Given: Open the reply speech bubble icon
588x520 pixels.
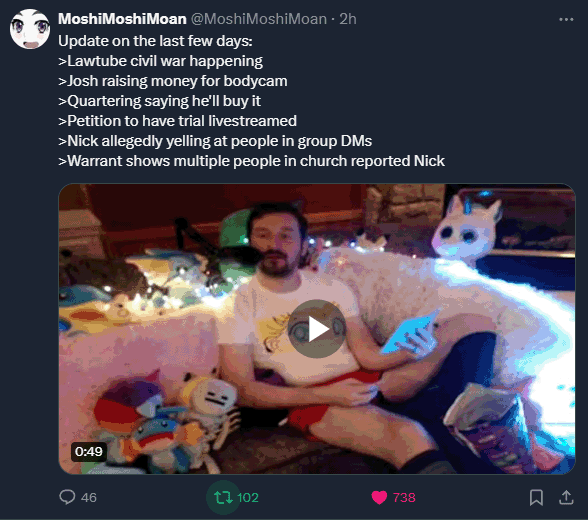Looking at the screenshot, I should (68, 497).
